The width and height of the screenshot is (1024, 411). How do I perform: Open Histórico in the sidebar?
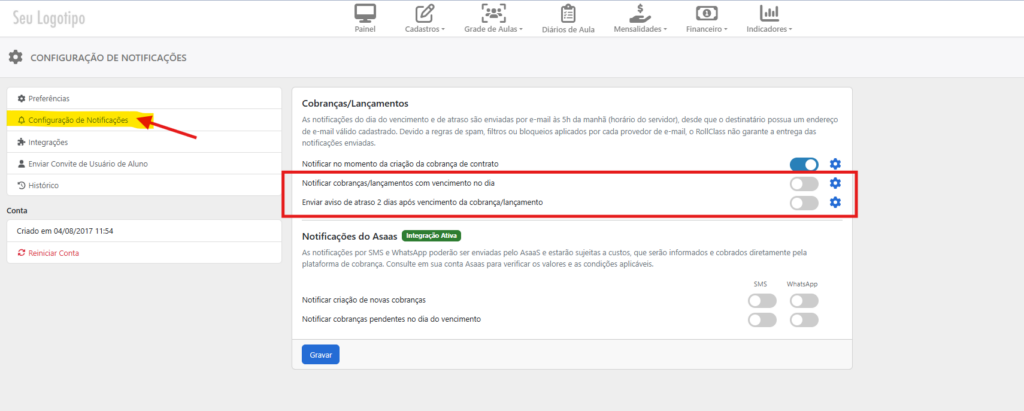[x=144, y=186]
